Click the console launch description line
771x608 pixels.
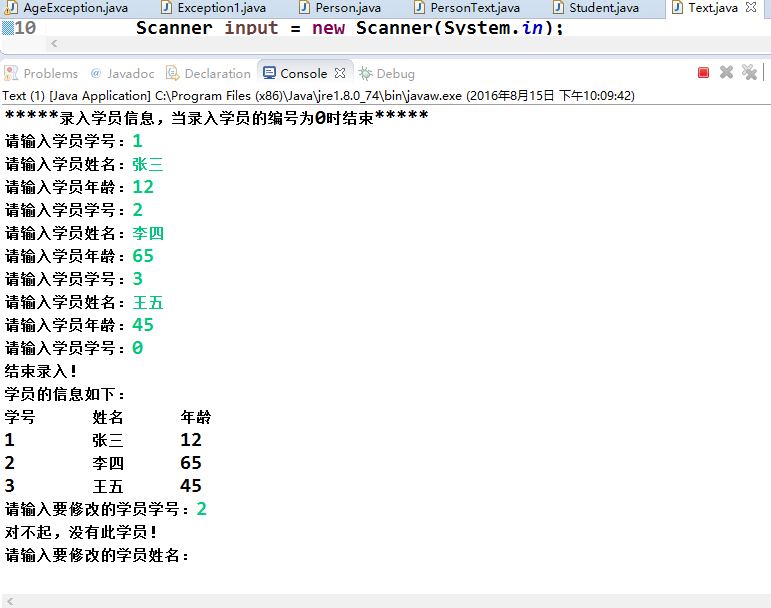[318, 95]
